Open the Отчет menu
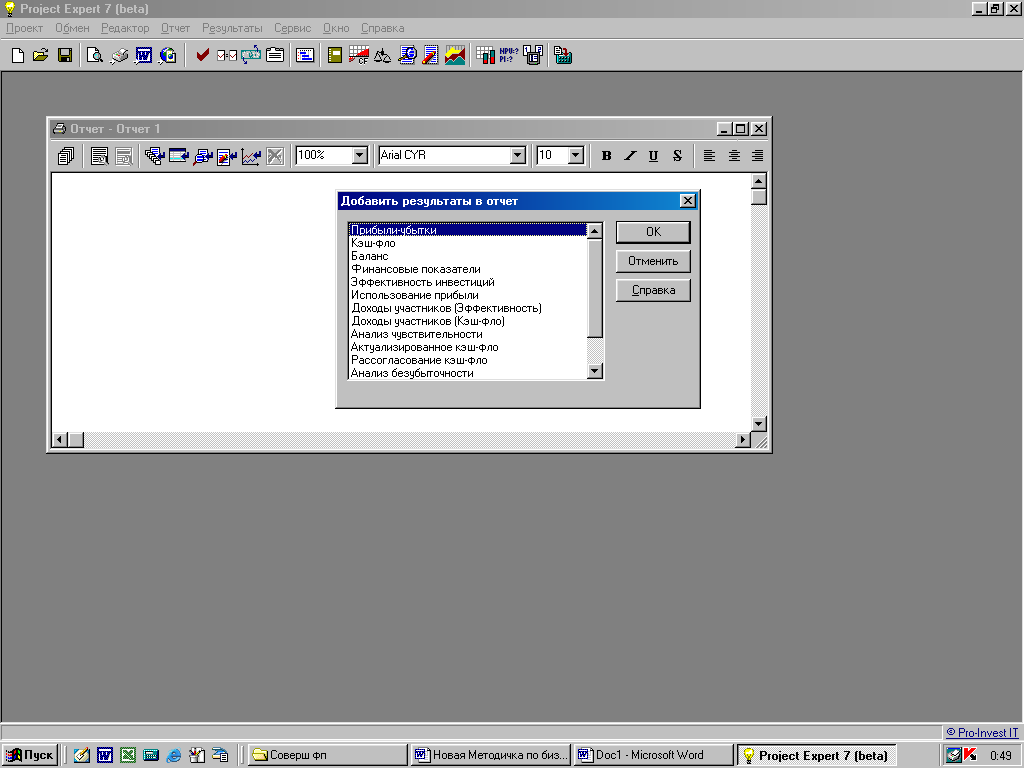This screenshot has width=1024, height=768. (x=176, y=28)
